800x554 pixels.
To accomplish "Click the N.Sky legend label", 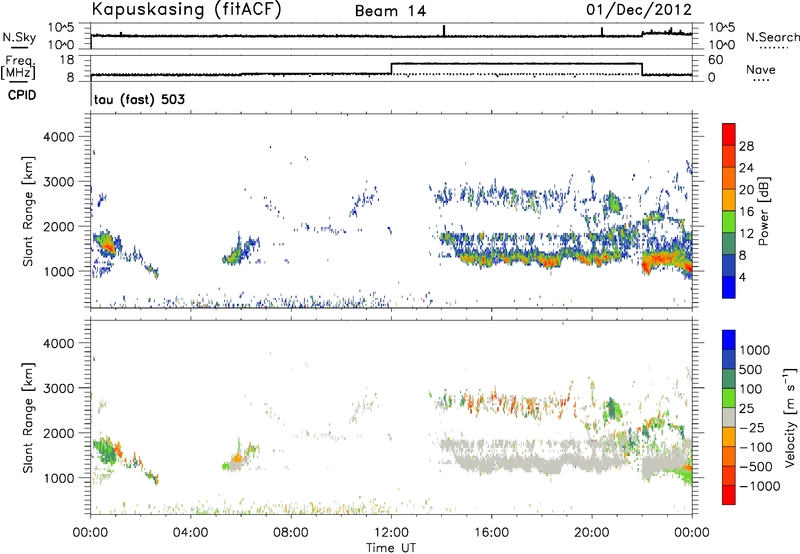I will [19, 38].
